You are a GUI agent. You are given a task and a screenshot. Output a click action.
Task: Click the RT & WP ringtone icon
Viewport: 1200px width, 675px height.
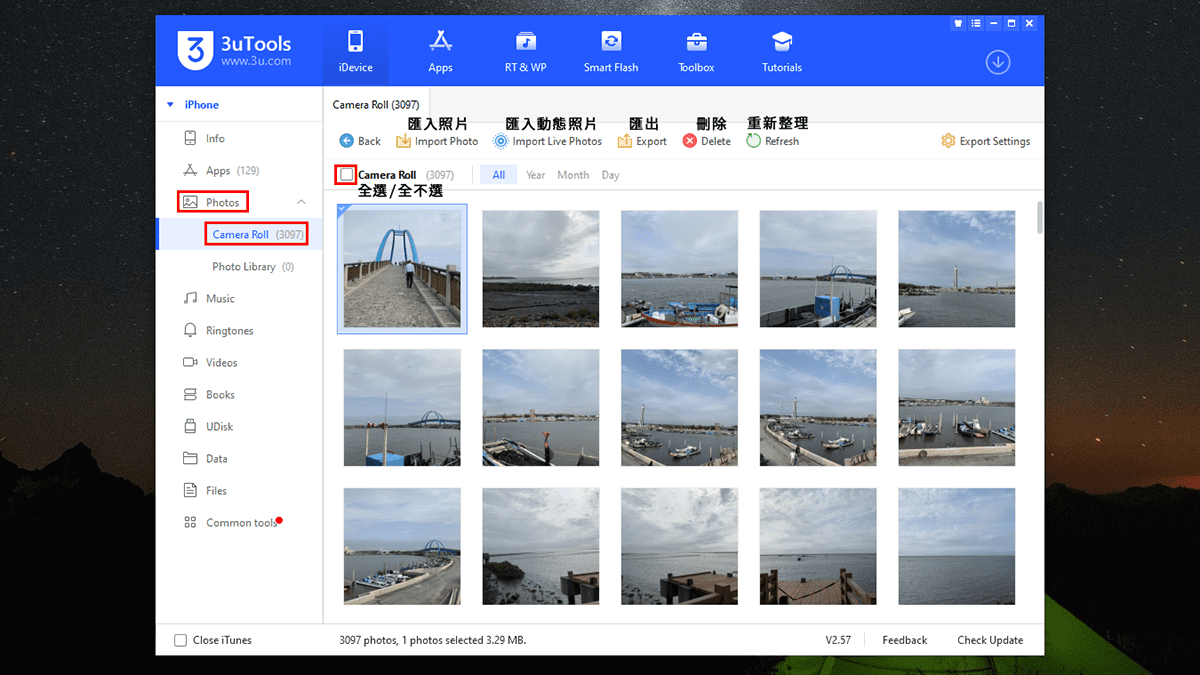525,42
